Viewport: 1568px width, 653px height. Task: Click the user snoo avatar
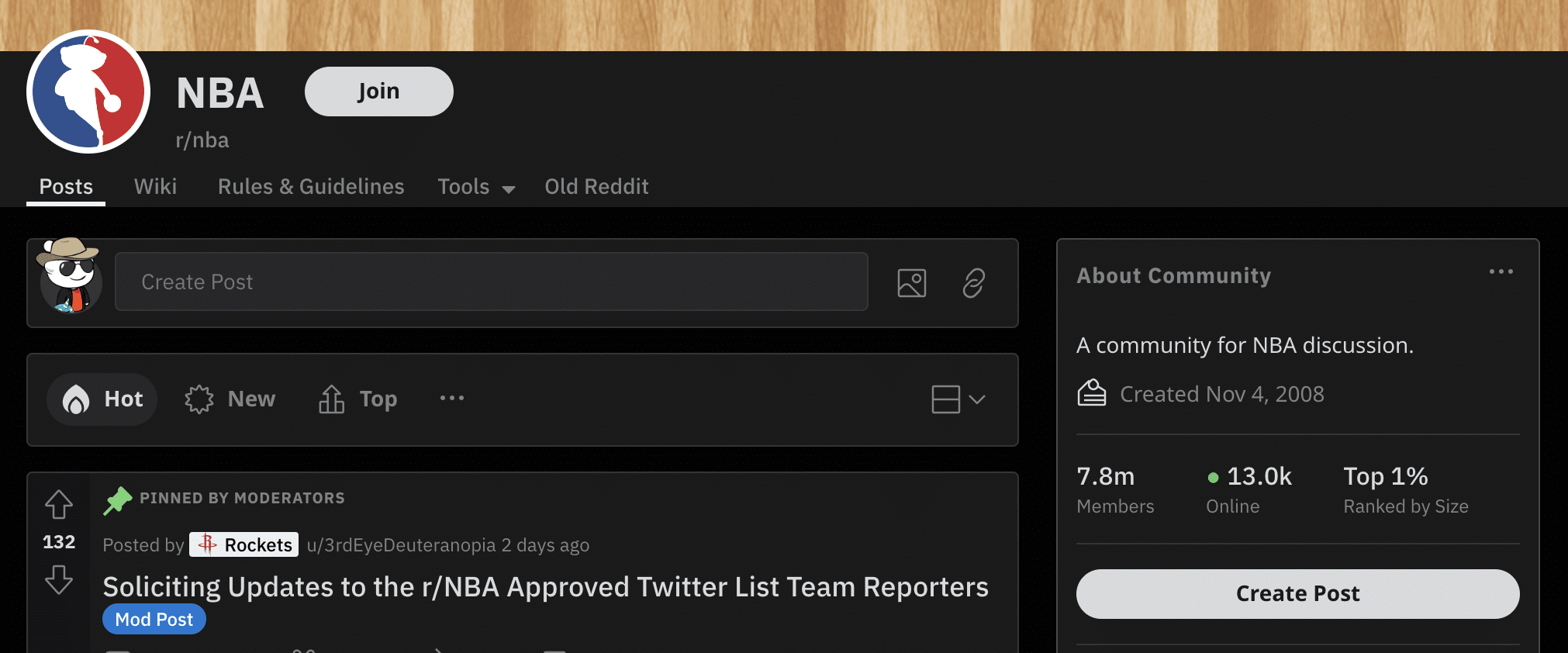[x=70, y=276]
